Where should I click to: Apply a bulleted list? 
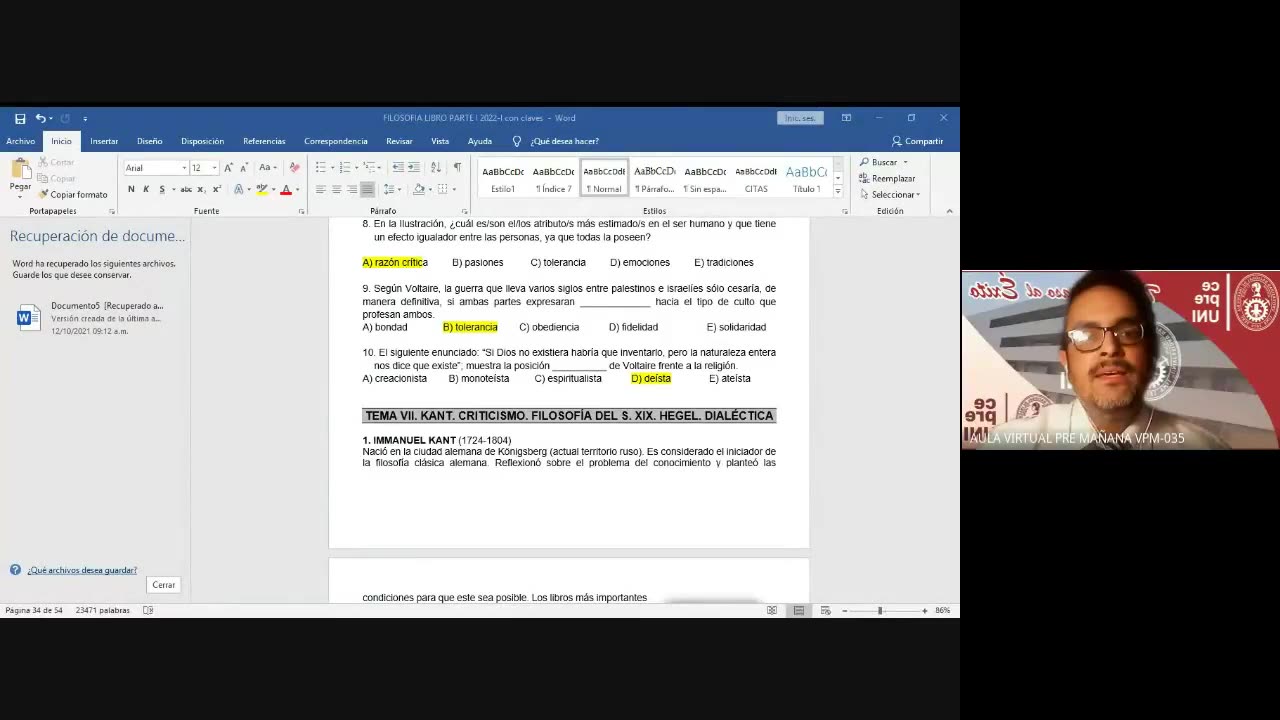321,168
